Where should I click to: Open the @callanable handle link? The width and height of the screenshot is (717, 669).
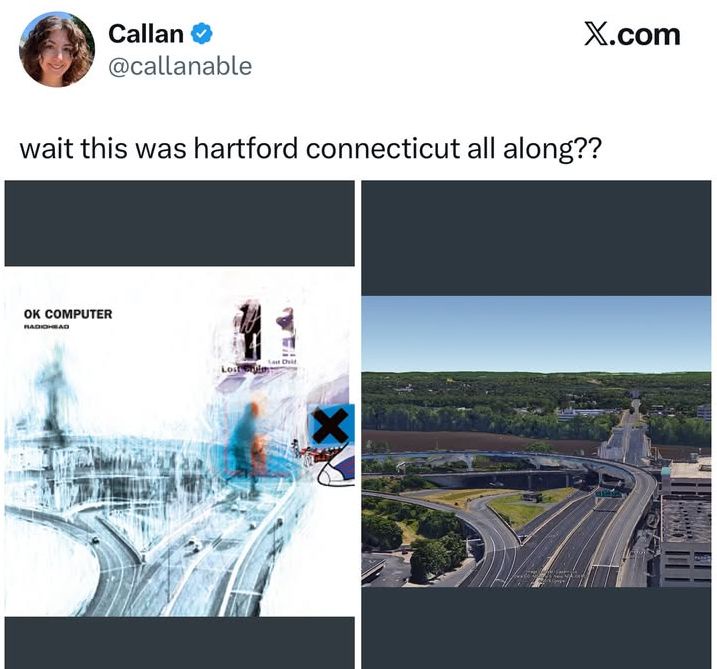(x=180, y=66)
